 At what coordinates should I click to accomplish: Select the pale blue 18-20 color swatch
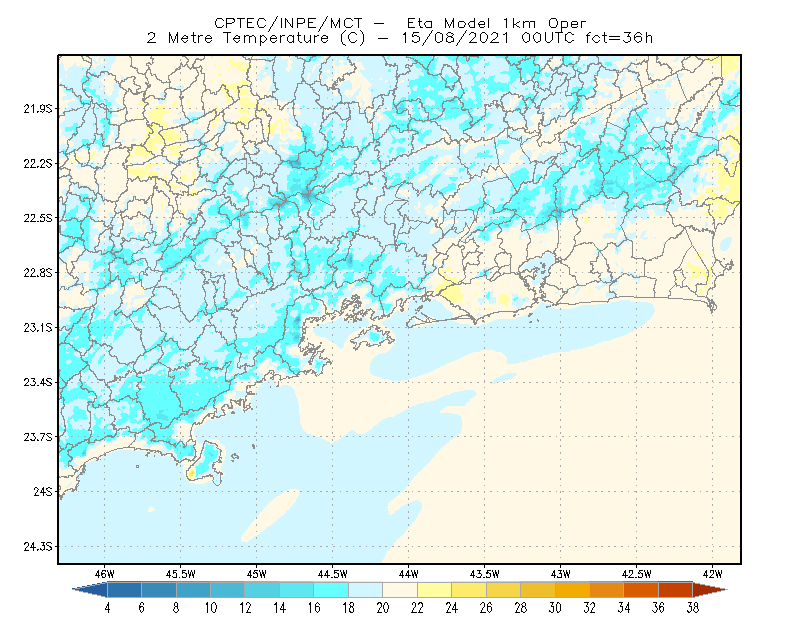point(365,590)
